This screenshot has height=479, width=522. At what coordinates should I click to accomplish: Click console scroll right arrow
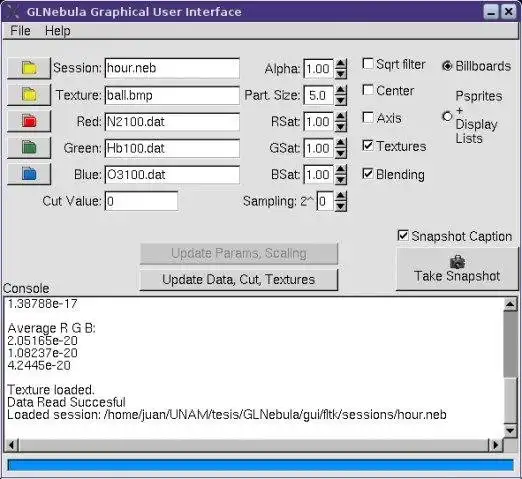click(x=496, y=445)
